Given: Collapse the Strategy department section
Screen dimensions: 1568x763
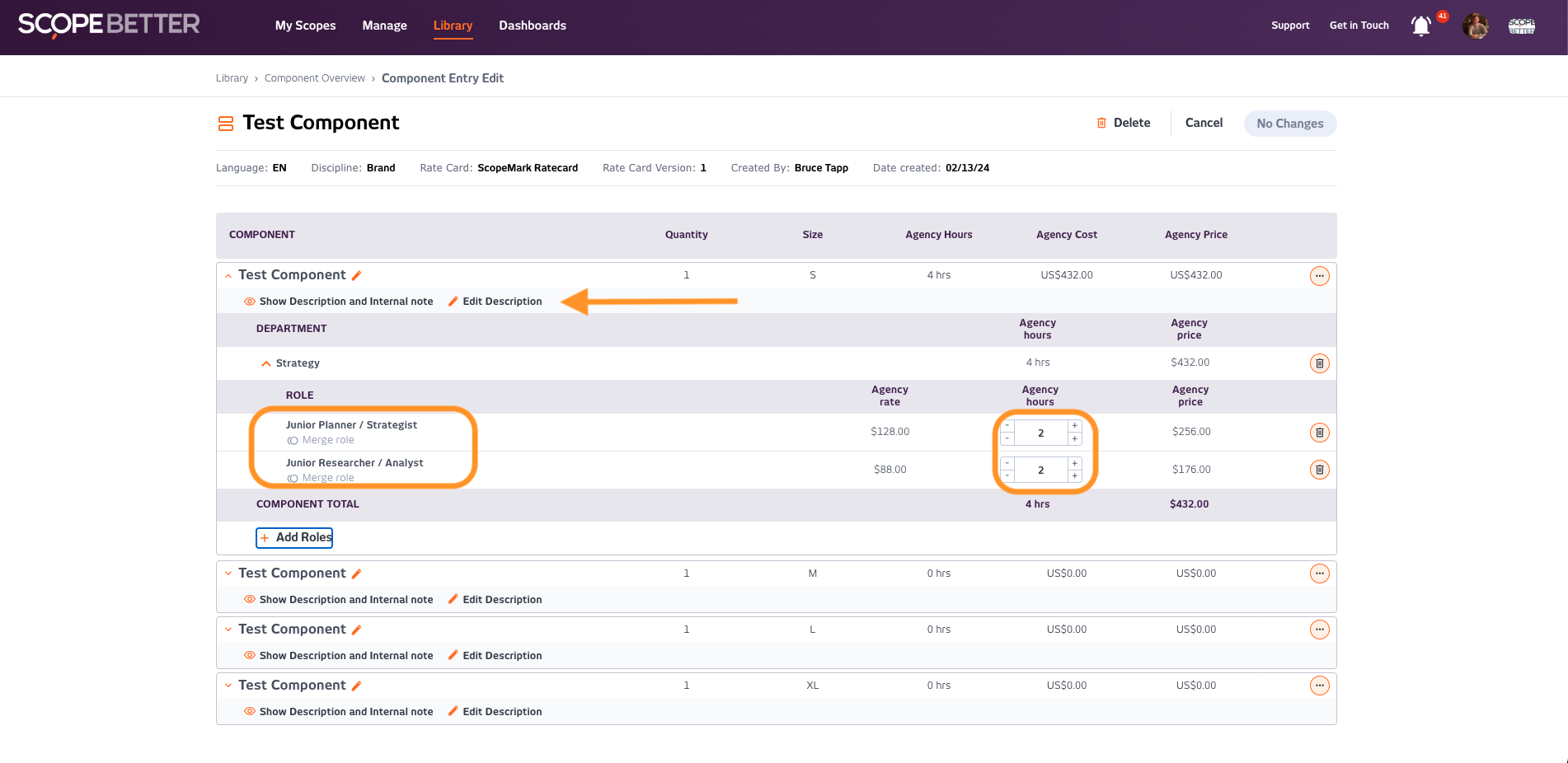Looking at the screenshot, I should [266, 363].
